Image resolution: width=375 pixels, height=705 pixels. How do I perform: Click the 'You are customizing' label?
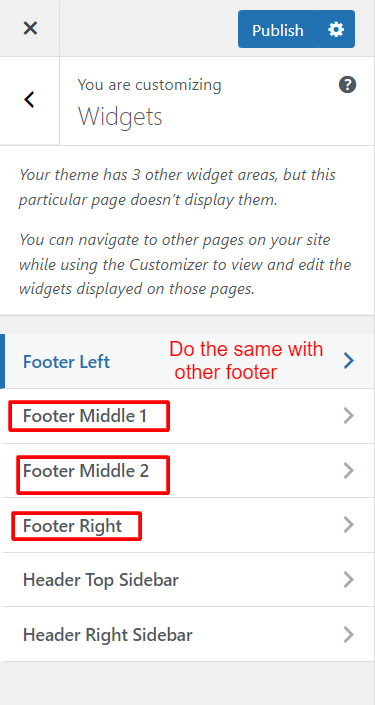149,85
